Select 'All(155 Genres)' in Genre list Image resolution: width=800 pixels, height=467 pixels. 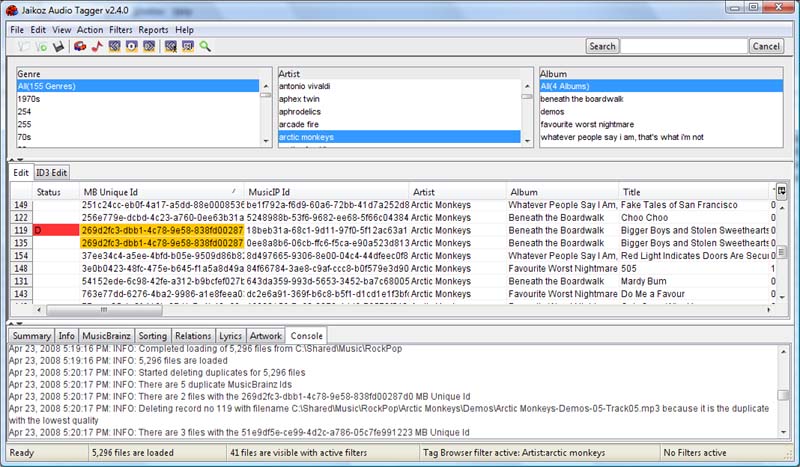click(138, 86)
